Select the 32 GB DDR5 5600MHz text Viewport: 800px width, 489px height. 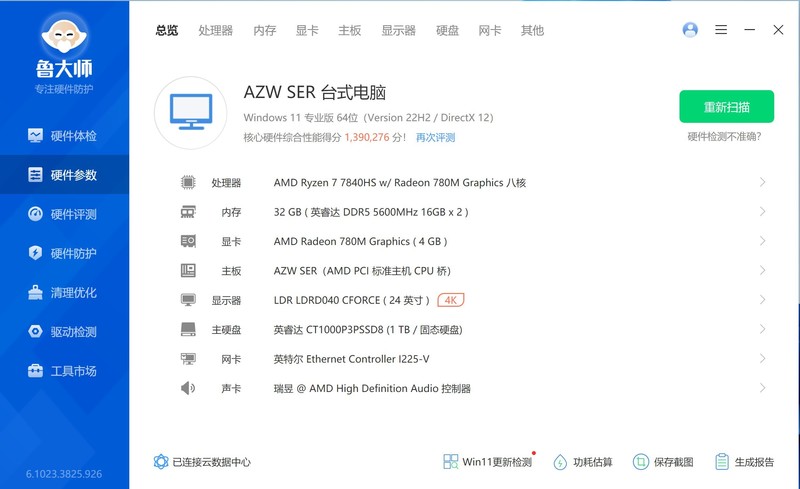(371, 212)
